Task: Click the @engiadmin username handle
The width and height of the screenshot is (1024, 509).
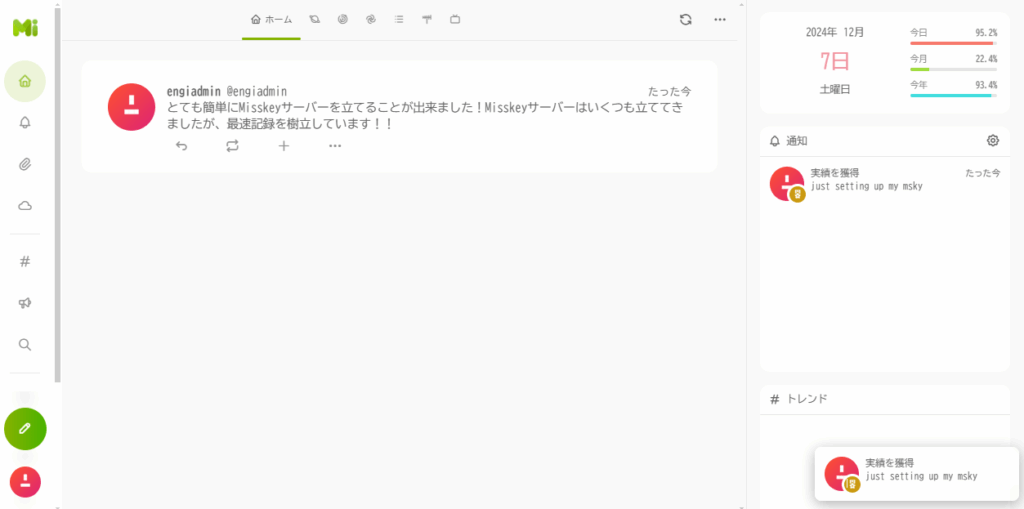Action: pyautogui.click(x=257, y=91)
